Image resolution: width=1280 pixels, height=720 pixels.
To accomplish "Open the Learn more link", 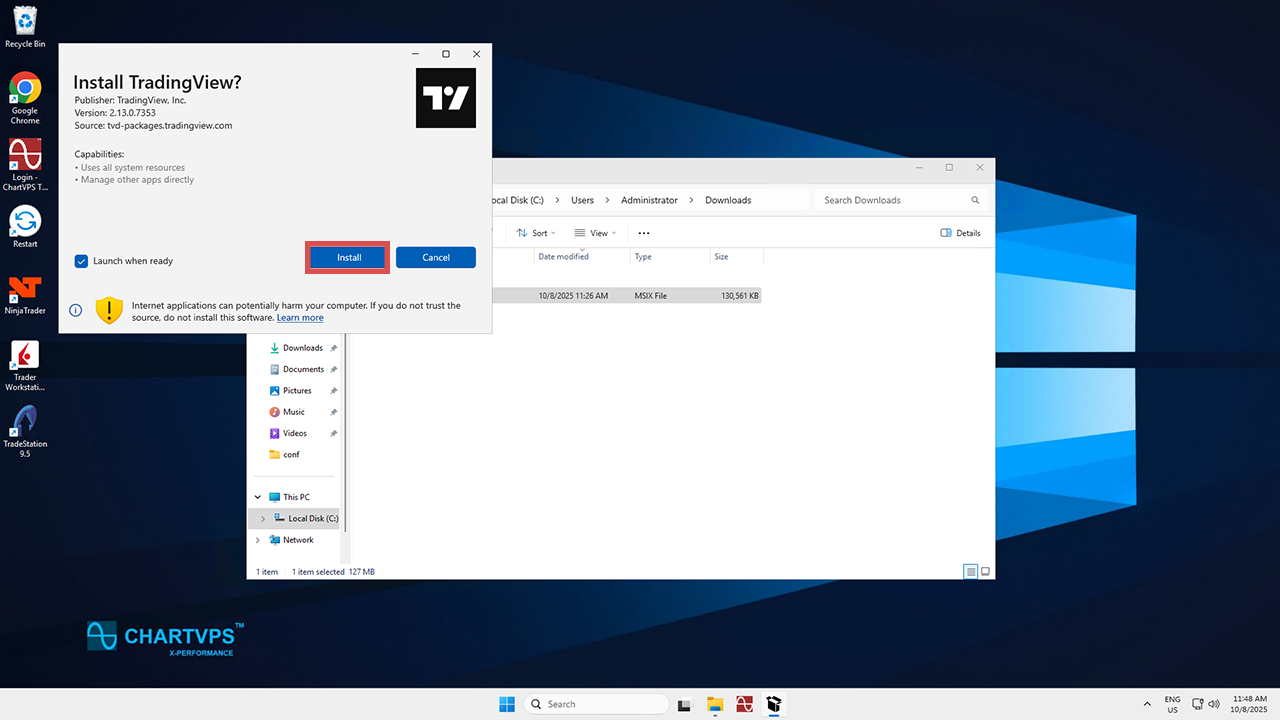I will coord(300,318).
